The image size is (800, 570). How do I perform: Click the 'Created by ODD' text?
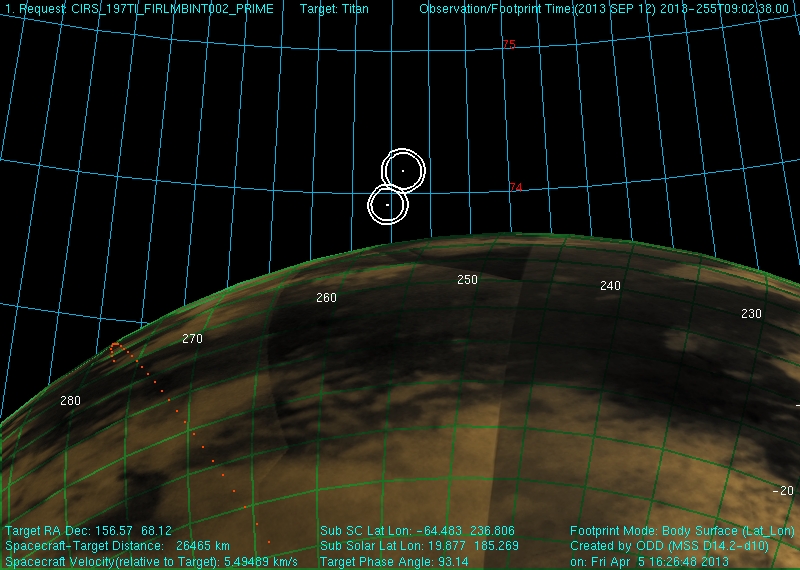pyautogui.click(x=669, y=546)
